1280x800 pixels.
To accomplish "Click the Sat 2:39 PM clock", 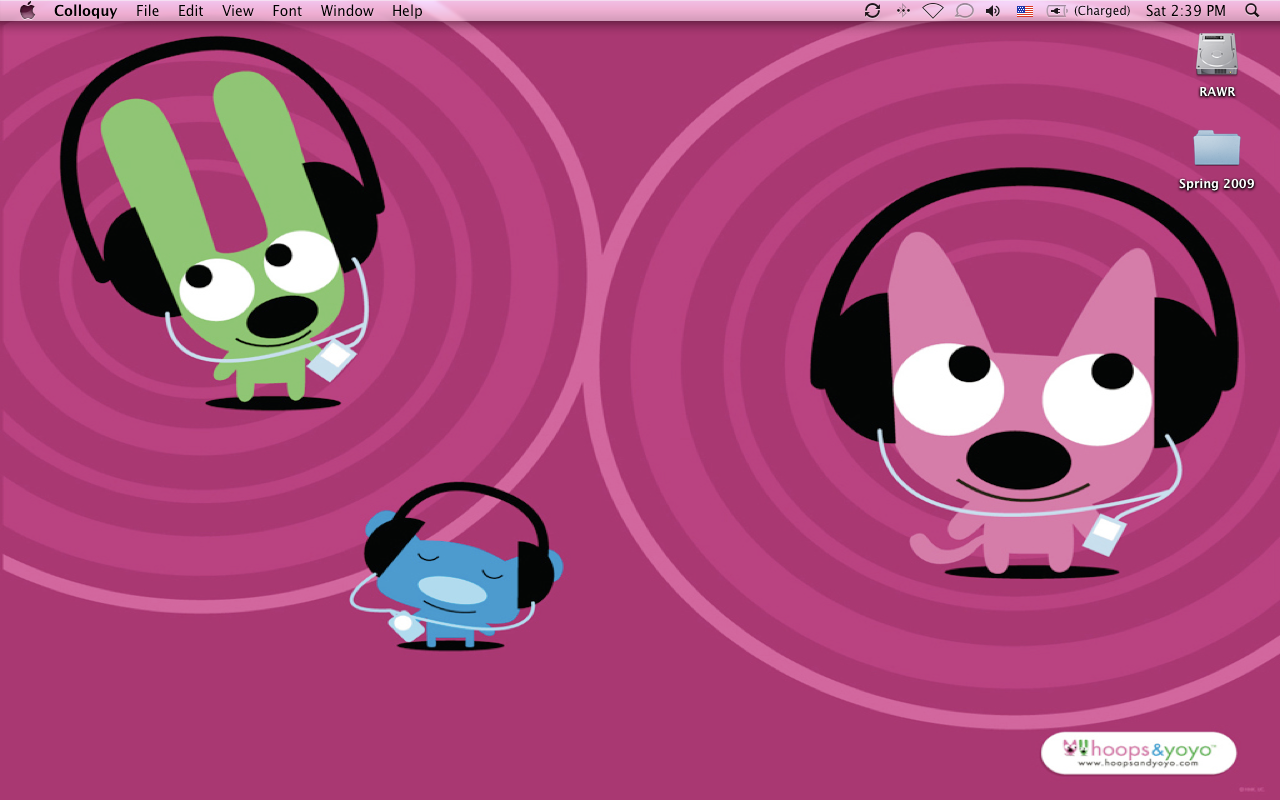I will [1186, 11].
